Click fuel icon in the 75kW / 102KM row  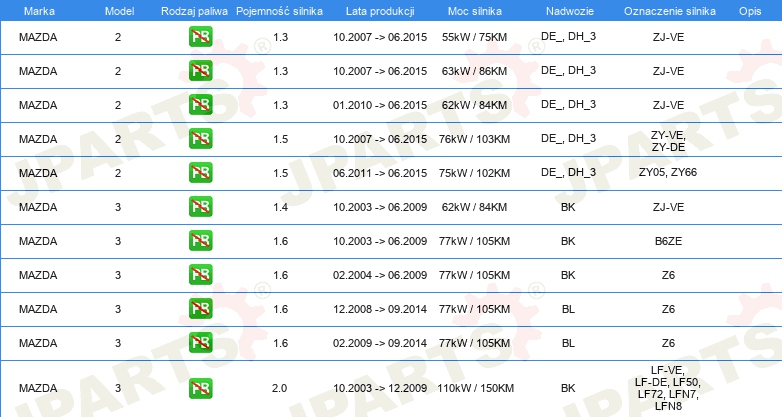click(x=200, y=173)
